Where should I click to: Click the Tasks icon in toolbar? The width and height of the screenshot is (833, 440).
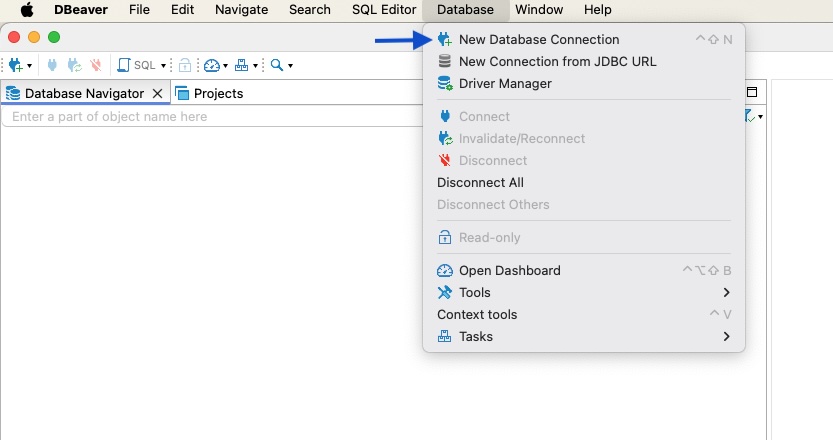click(x=241, y=65)
